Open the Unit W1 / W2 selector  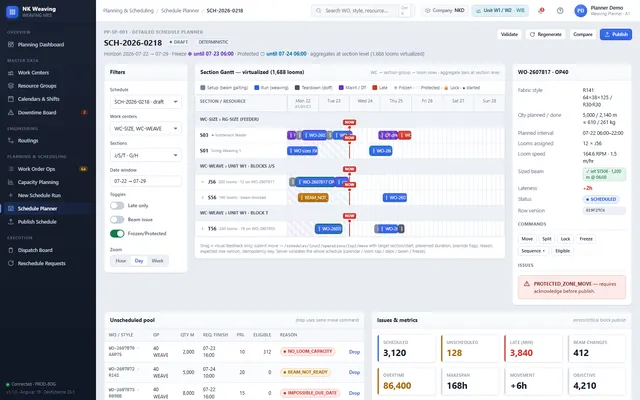500,11
